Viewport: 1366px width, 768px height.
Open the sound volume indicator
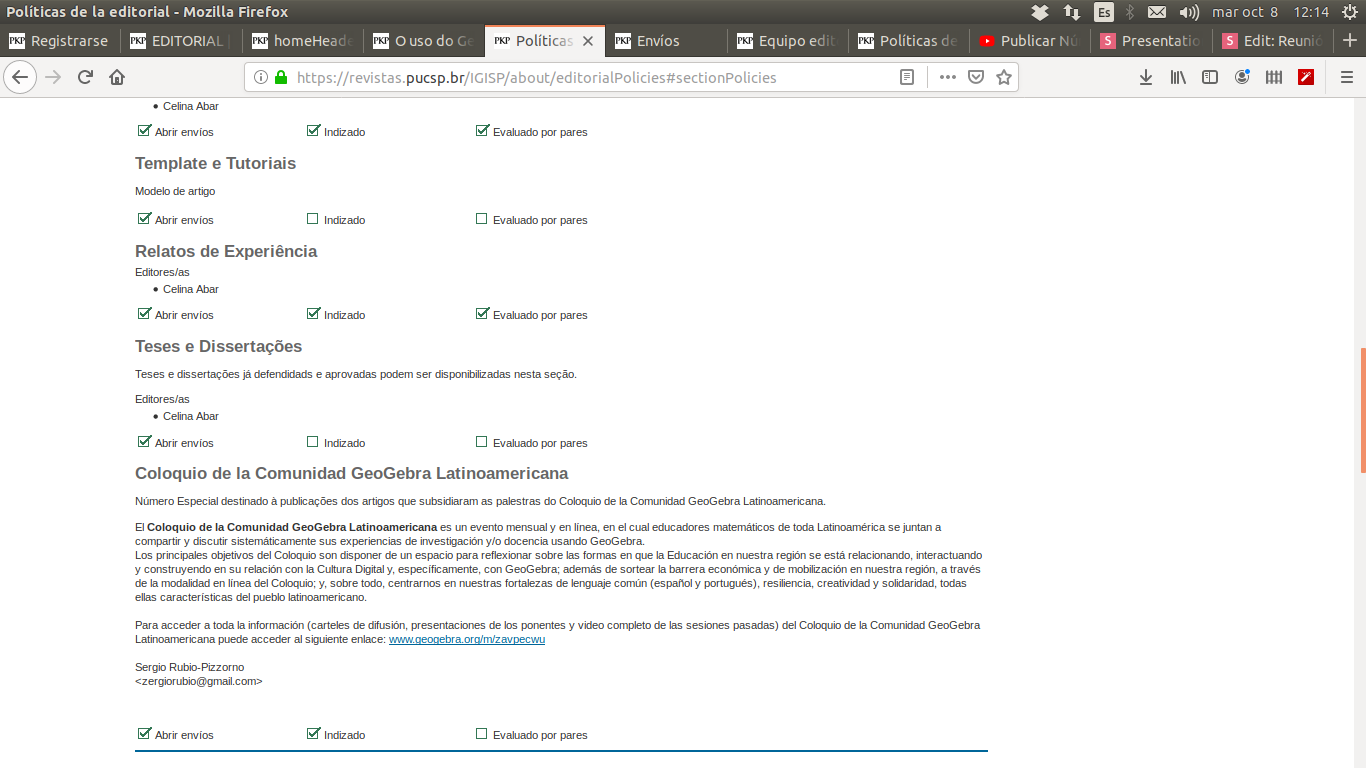1189,12
